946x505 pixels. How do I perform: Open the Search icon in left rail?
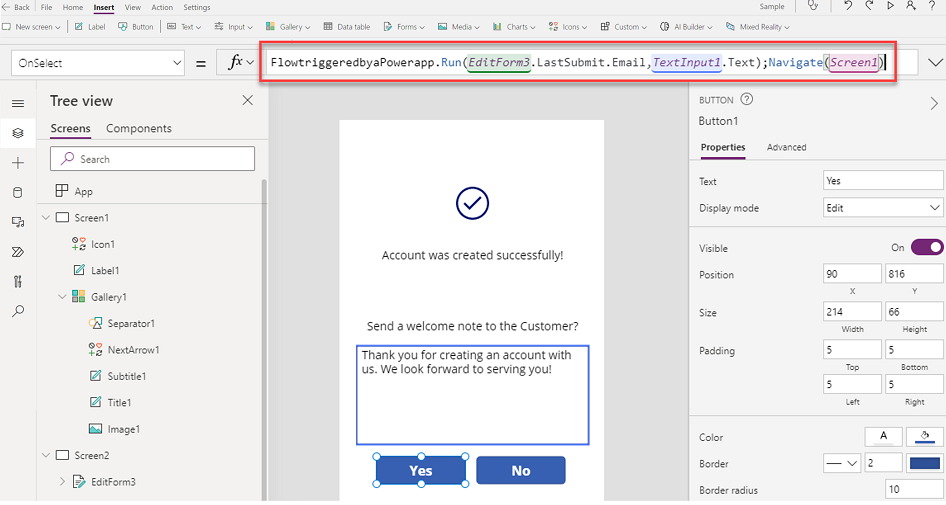(x=18, y=311)
